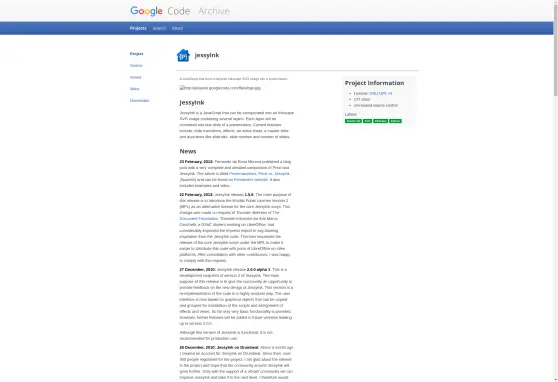Screen dimensions: 558x382
Task: Click the Inkscape label tag
Action: click(x=380, y=121)
